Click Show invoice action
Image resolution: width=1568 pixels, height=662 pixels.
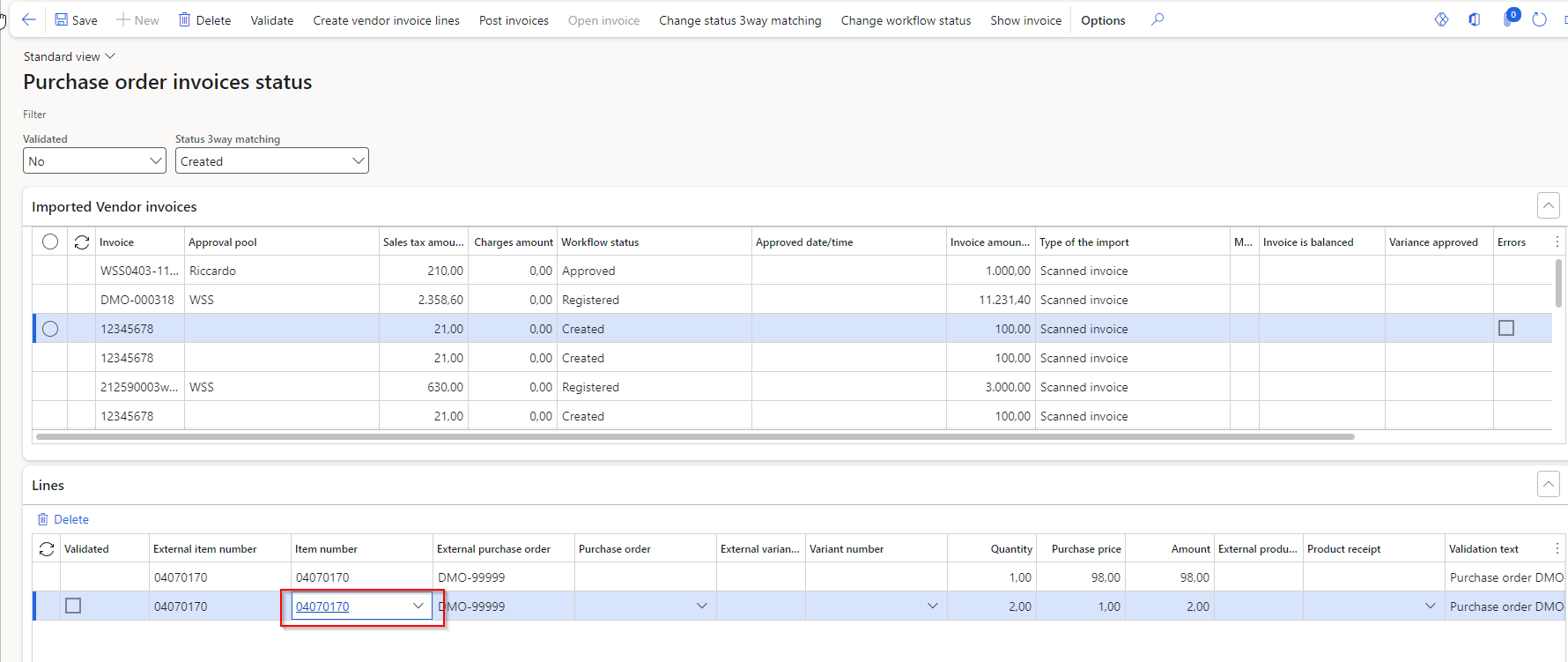1025,19
